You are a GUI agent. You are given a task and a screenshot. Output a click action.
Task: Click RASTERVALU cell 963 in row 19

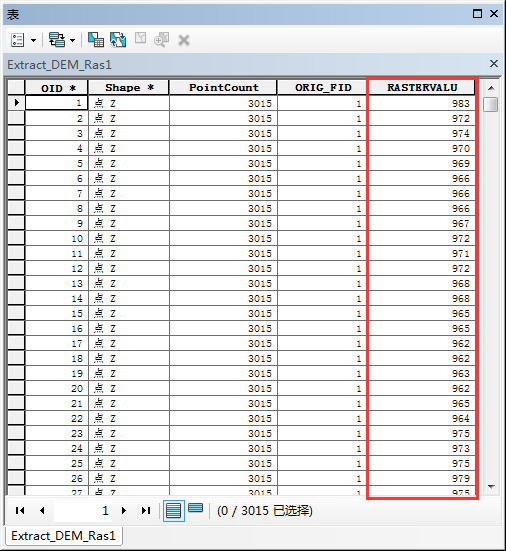(x=422, y=373)
